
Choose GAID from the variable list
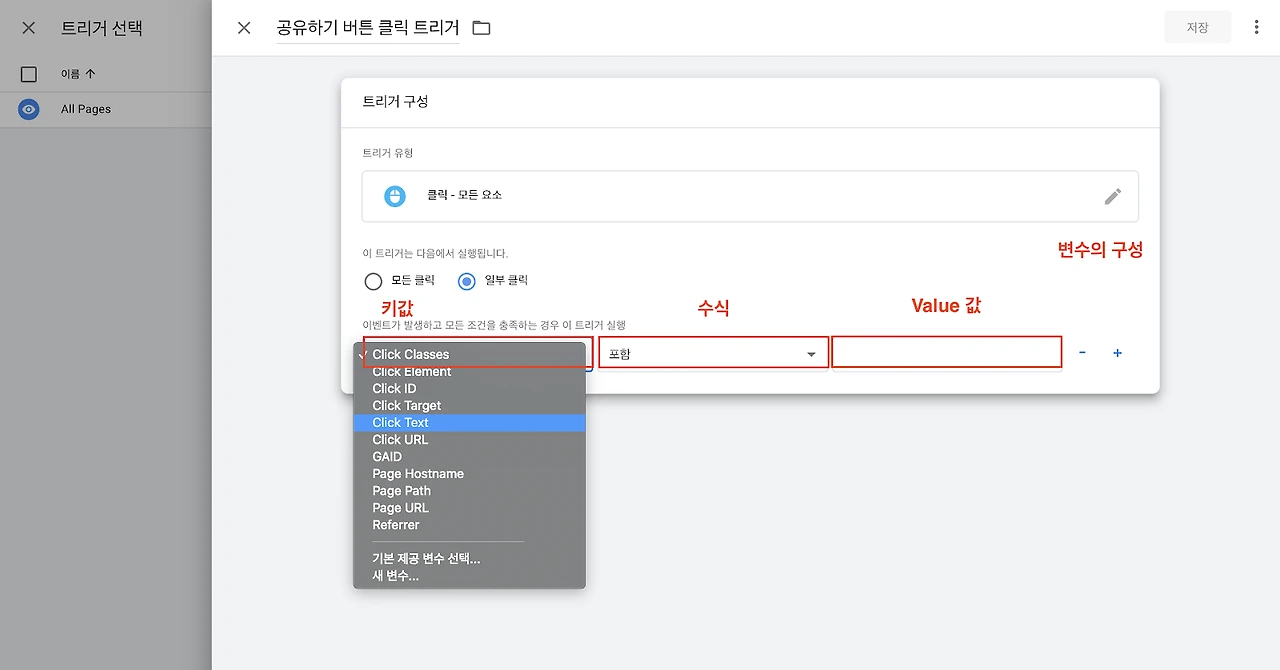pyautogui.click(x=469, y=457)
